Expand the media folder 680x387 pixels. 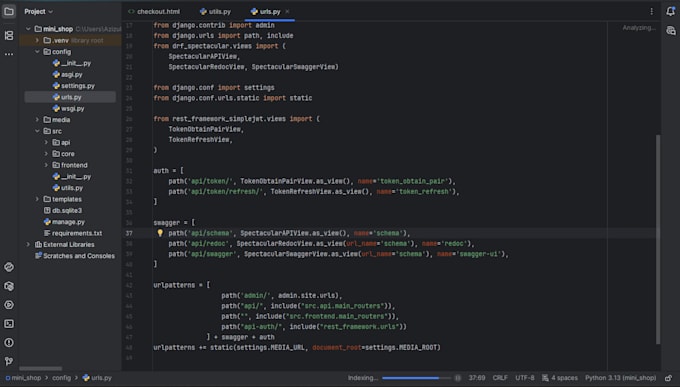pyautogui.click(x=37, y=120)
